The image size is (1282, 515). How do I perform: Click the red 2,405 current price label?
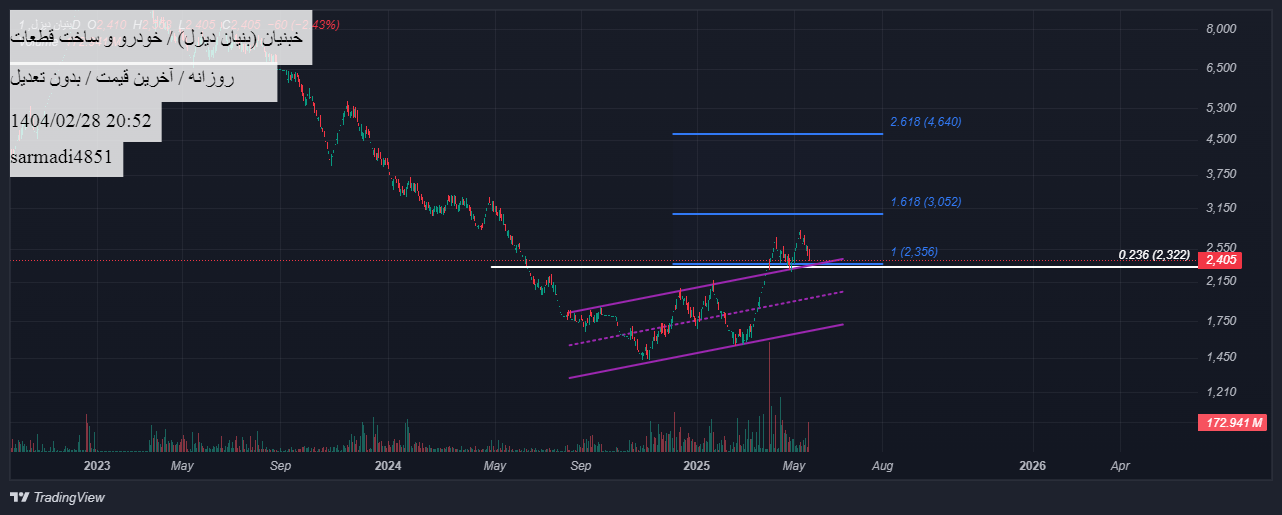coord(1221,260)
